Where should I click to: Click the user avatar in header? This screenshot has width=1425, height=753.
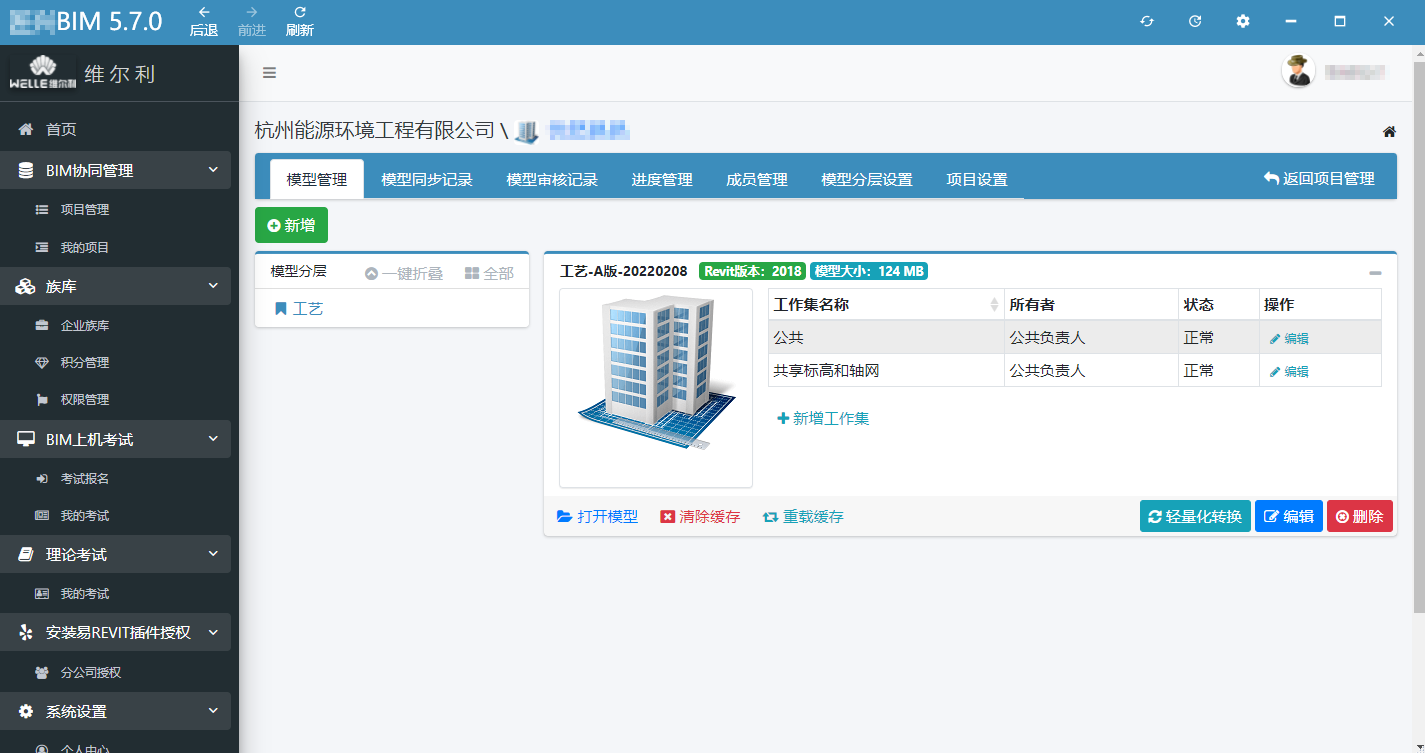pyautogui.click(x=1298, y=71)
